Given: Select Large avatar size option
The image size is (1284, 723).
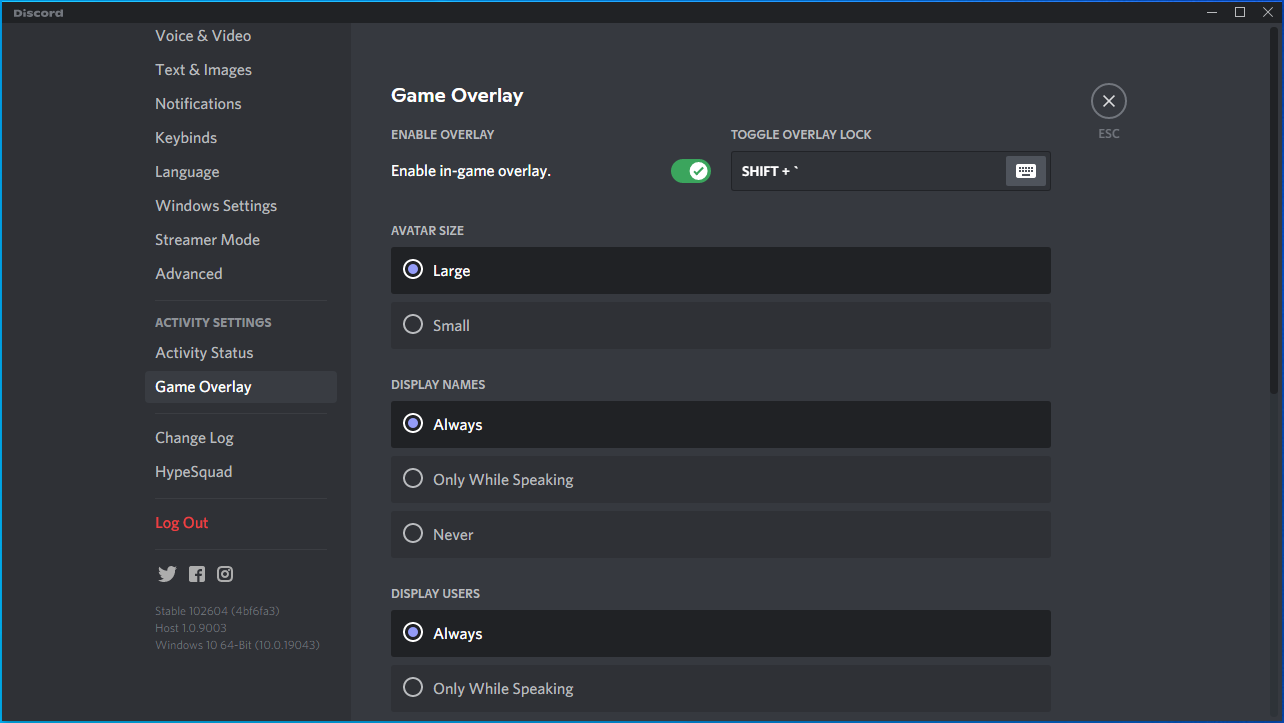Looking at the screenshot, I should (x=413, y=270).
